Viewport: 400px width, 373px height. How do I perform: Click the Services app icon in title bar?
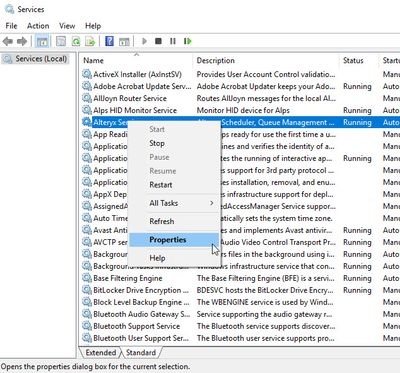[9, 9]
